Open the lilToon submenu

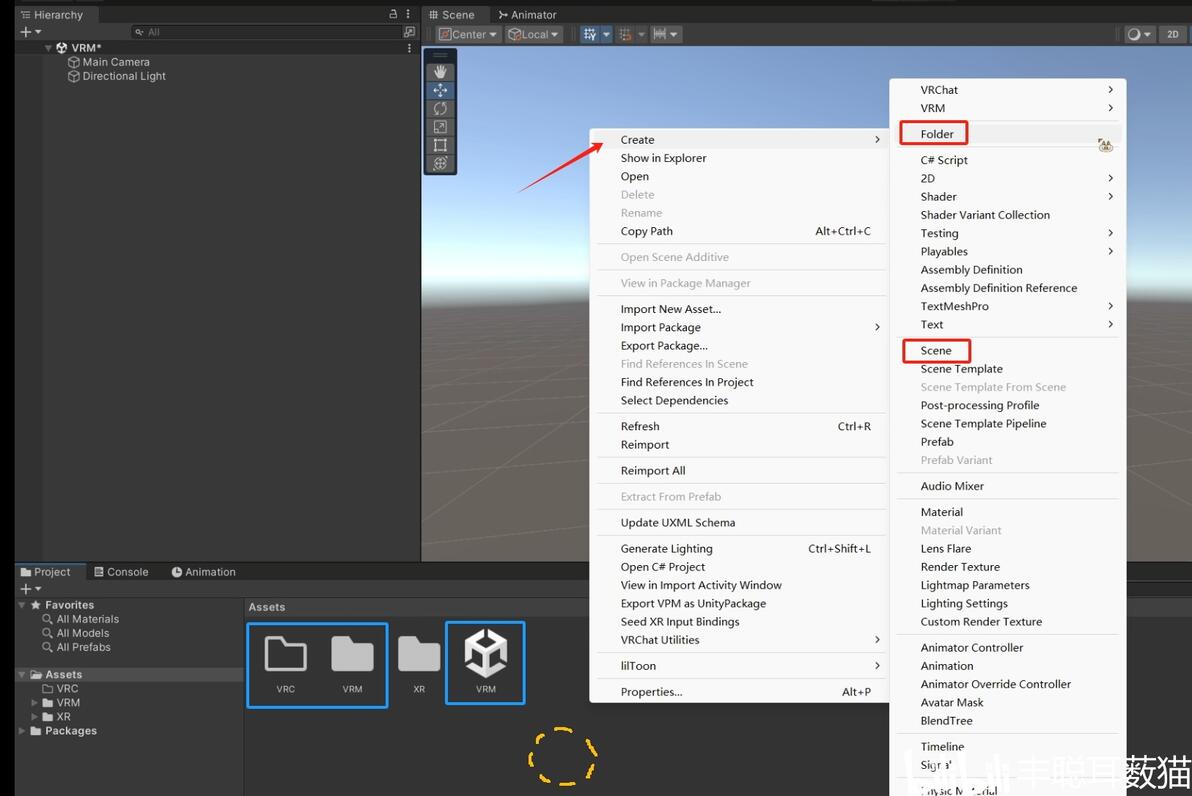click(x=738, y=666)
